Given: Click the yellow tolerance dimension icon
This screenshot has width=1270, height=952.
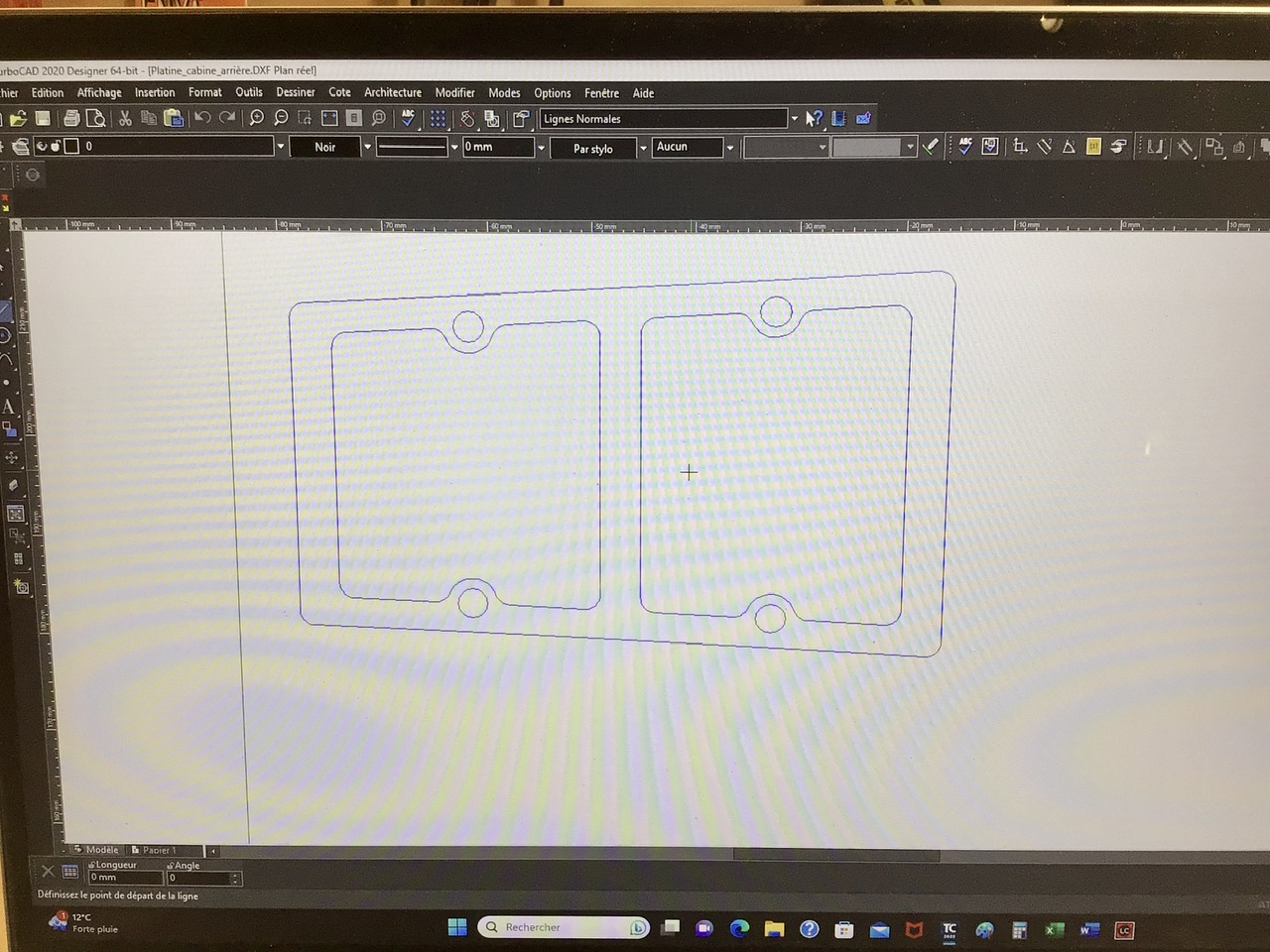Looking at the screenshot, I should [1093, 147].
